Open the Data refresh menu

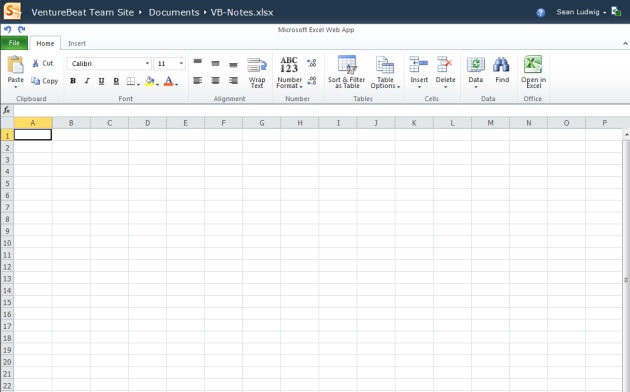point(475,72)
